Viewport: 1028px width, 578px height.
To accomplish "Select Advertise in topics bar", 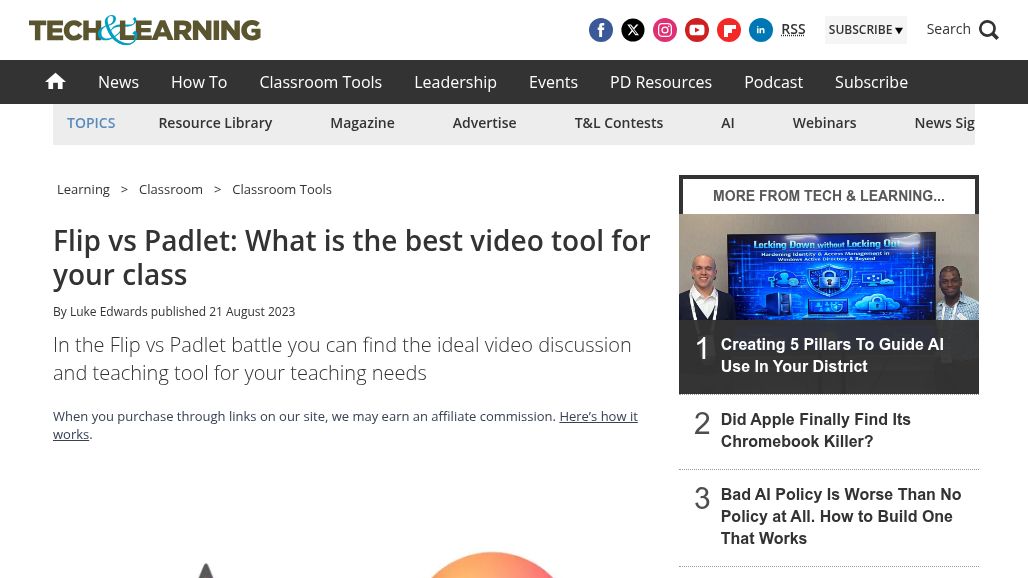I will coord(484,123).
